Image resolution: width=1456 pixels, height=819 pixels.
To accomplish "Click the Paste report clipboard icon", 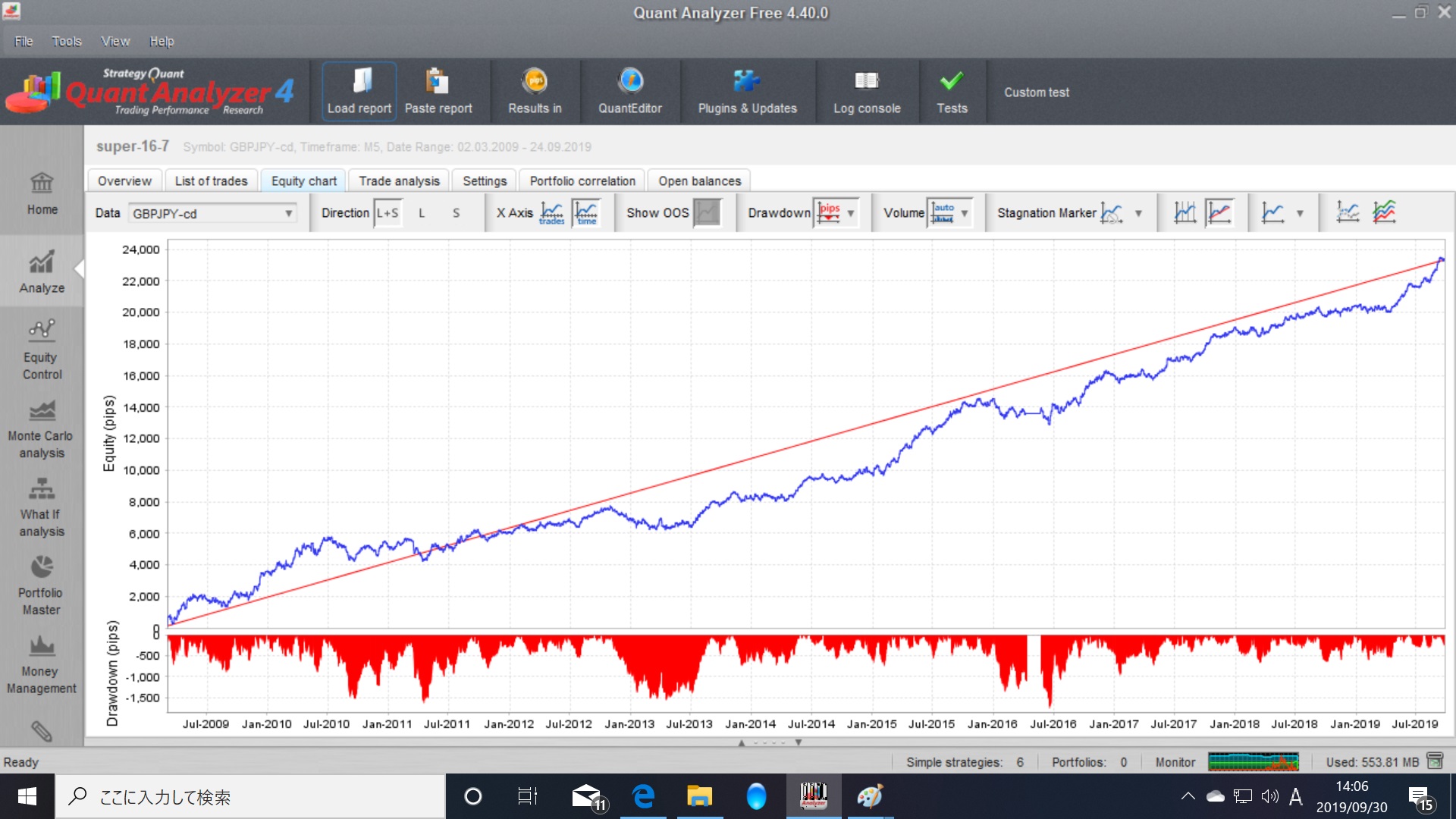I will tap(438, 82).
